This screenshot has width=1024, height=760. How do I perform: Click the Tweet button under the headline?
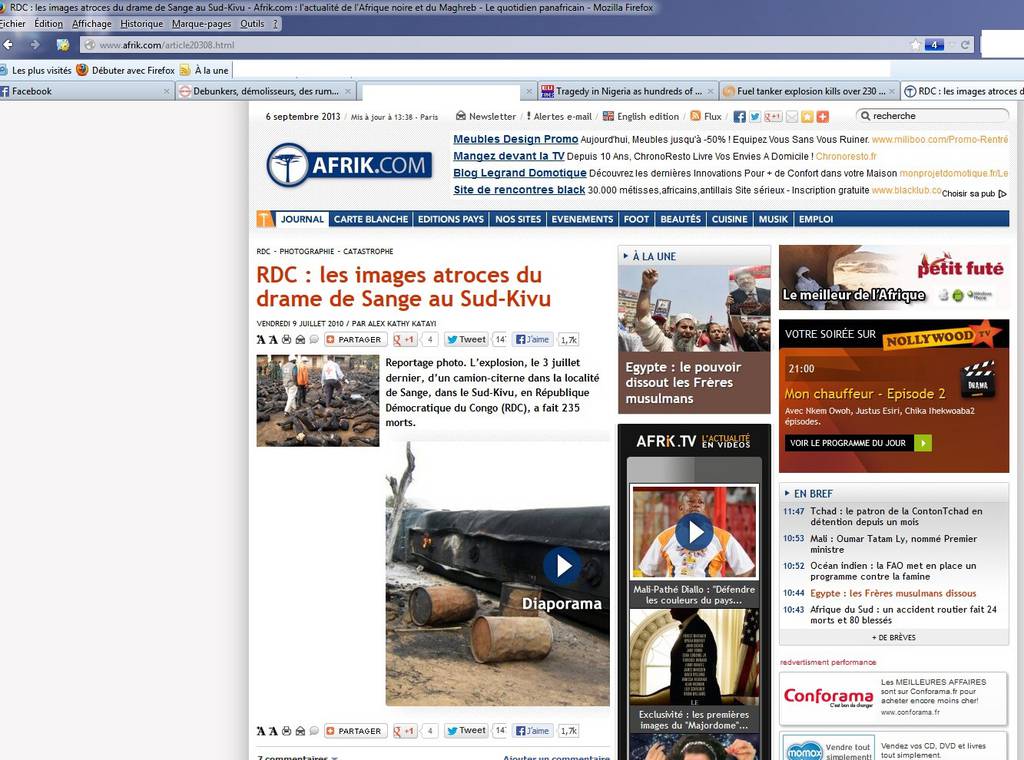tap(466, 340)
